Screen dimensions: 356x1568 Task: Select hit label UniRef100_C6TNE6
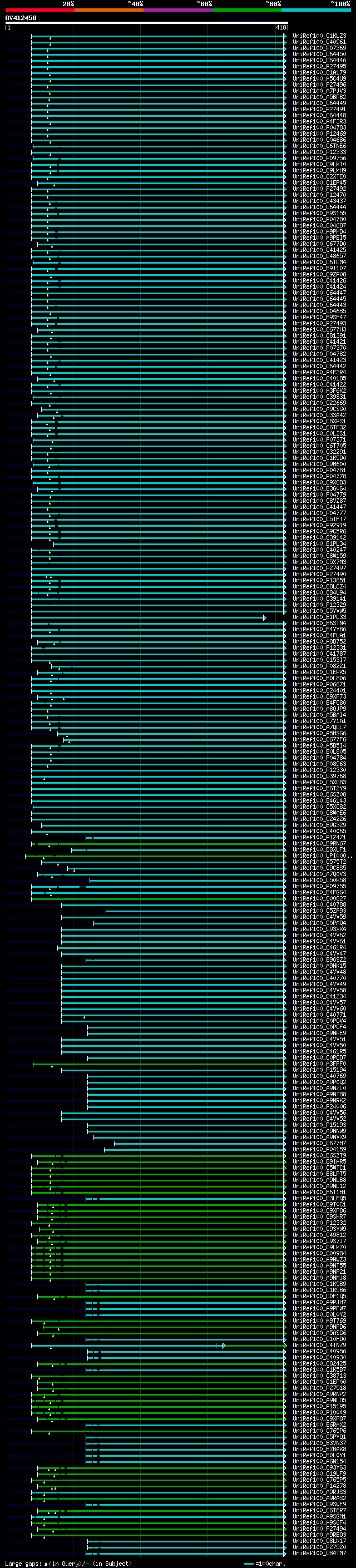point(319,146)
